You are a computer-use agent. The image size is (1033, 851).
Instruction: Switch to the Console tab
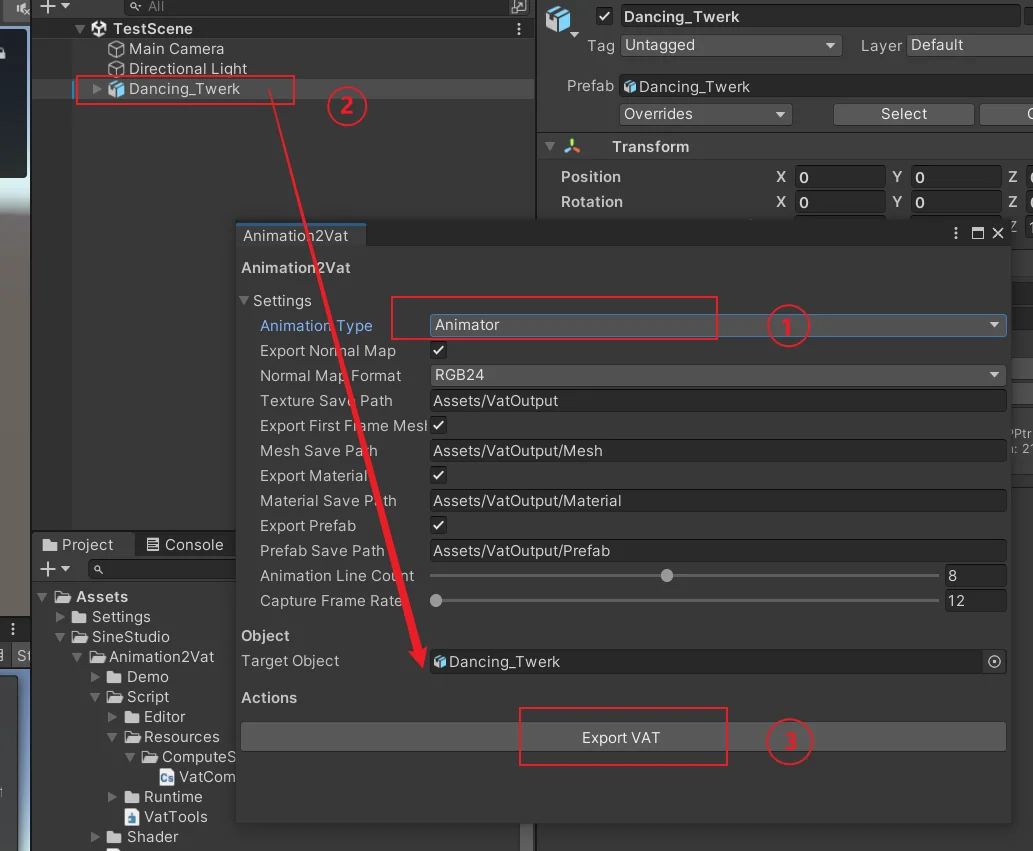pos(185,545)
